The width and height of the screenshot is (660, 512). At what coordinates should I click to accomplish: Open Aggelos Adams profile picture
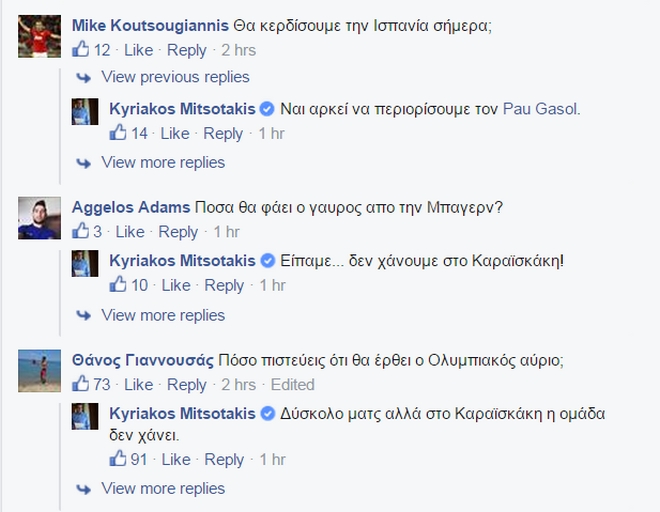[39, 218]
